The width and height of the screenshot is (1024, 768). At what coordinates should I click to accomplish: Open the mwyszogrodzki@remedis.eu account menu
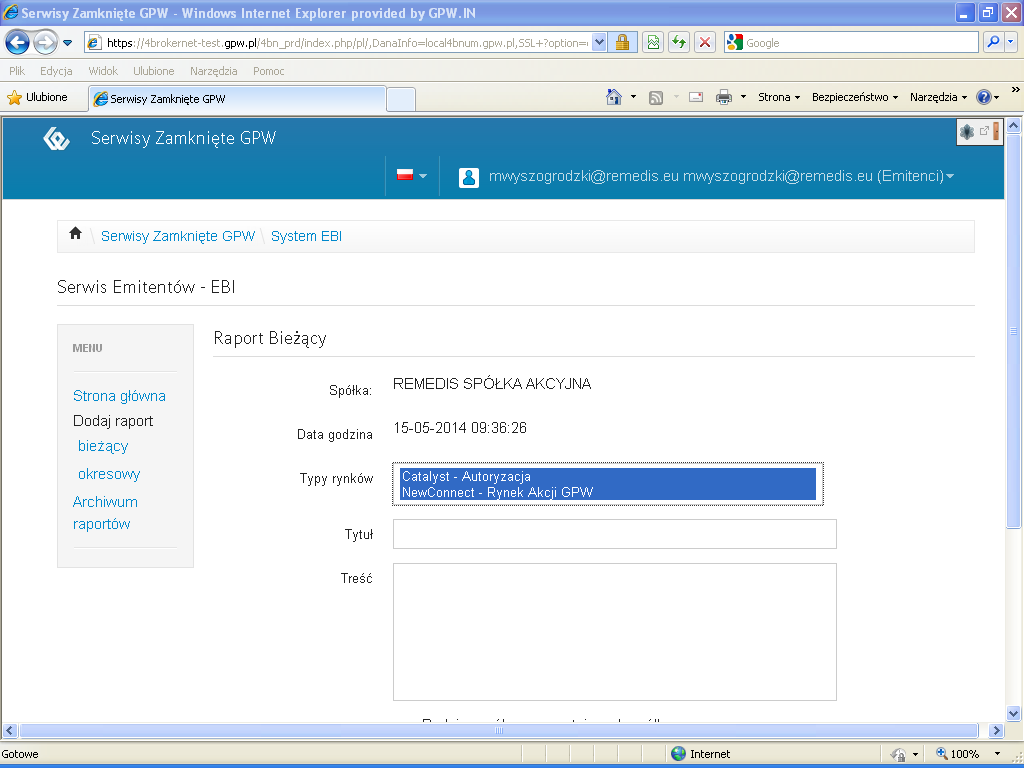click(721, 176)
